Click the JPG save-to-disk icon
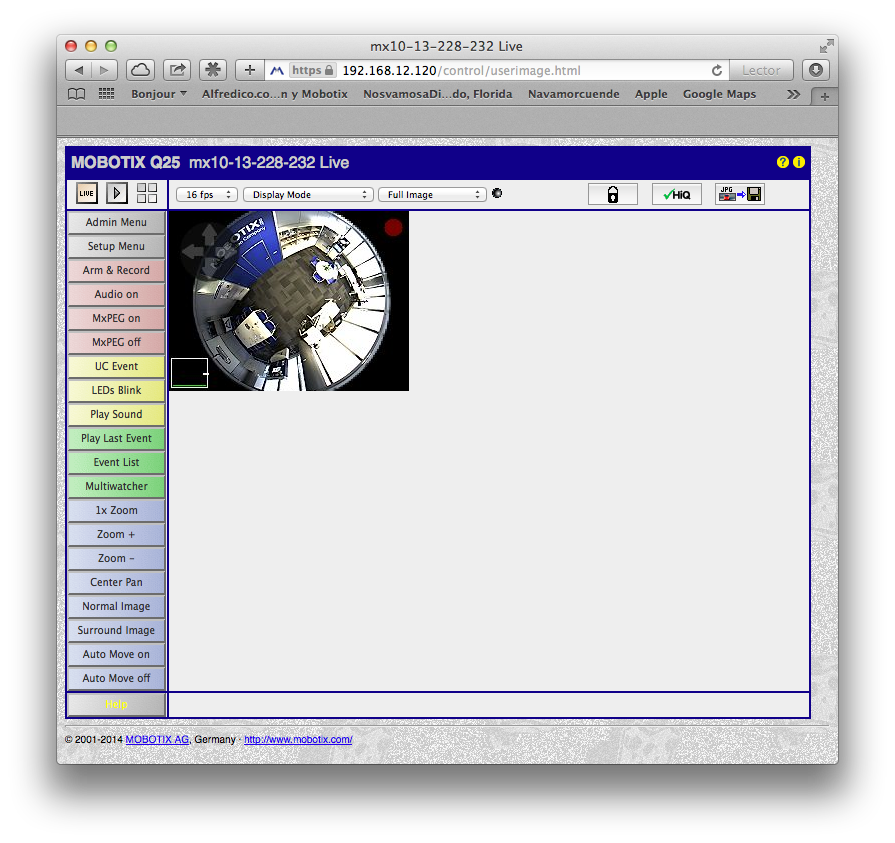 pos(740,195)
